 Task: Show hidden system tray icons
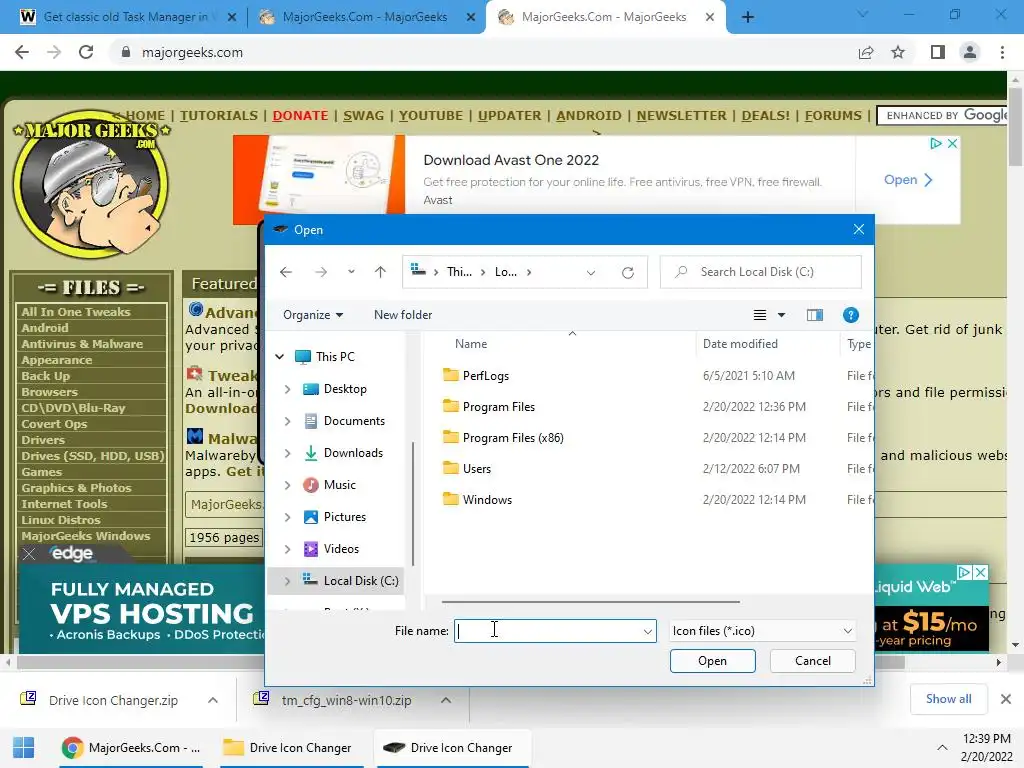click(x=942, y=748)
